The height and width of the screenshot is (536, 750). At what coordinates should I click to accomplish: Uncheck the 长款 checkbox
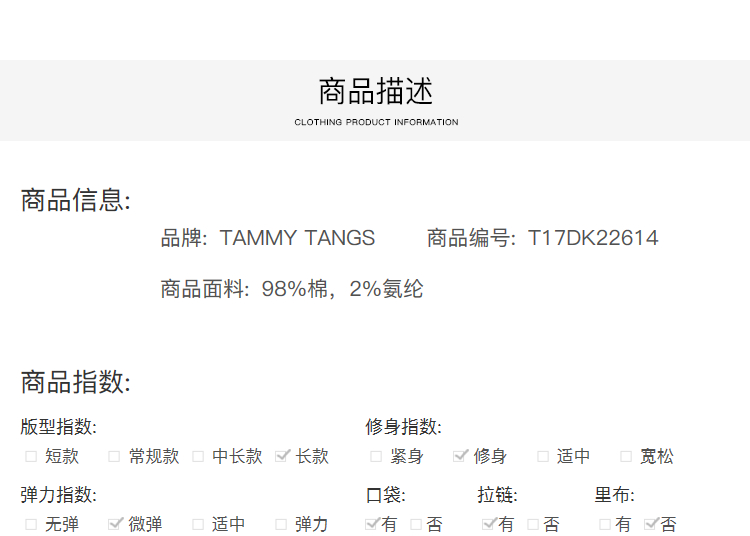[282, 456]
